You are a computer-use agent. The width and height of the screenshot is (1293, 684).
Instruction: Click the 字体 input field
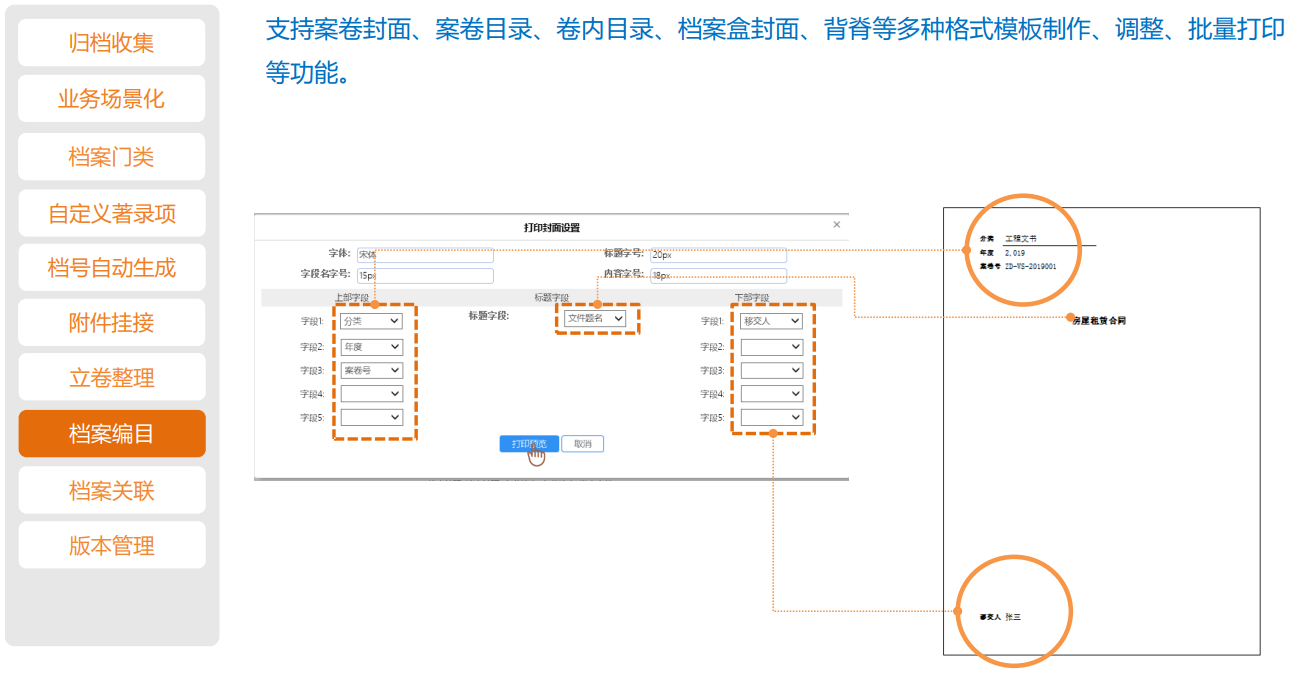point(425,255)
